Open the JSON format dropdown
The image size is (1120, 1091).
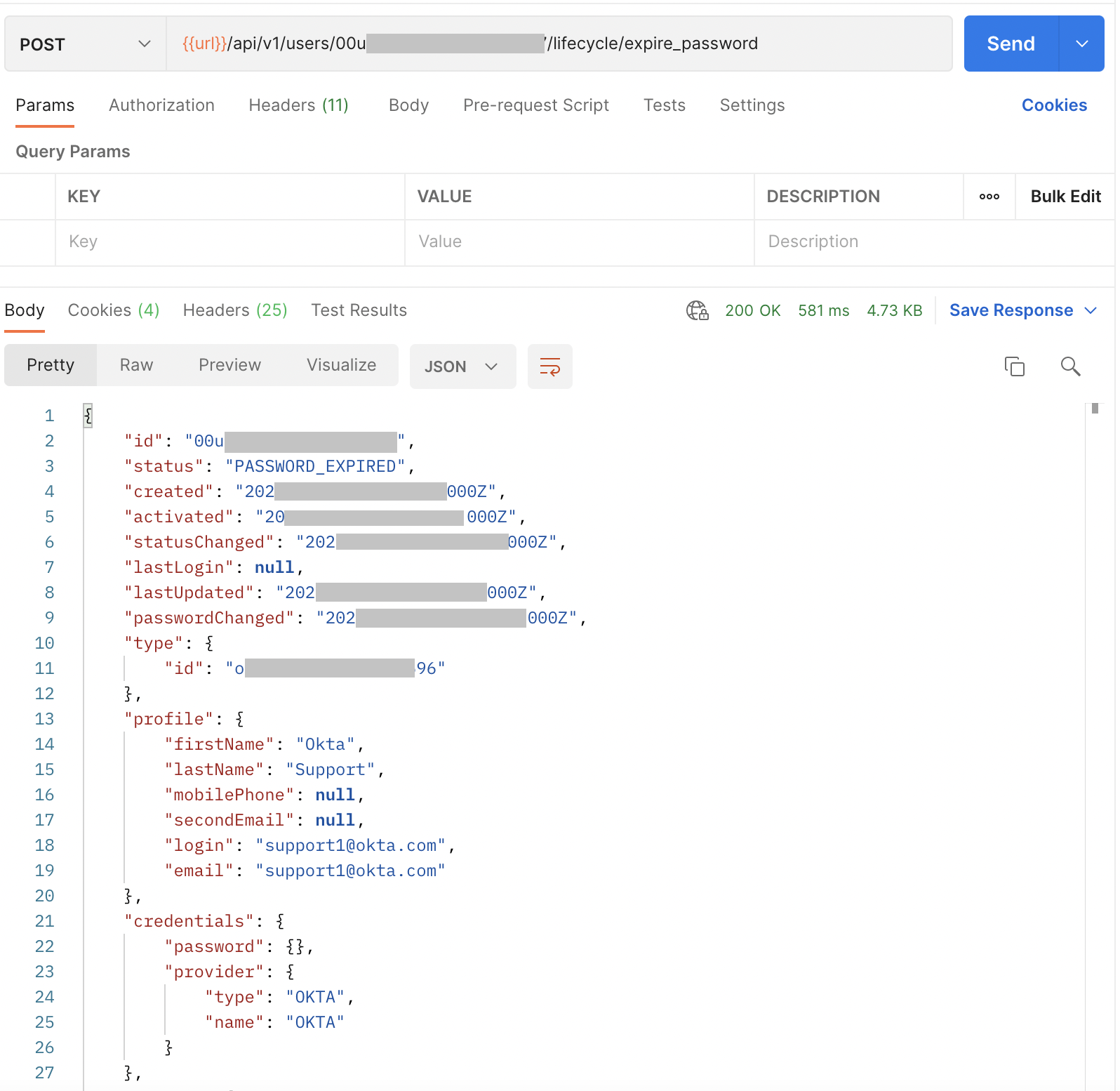tap(462, 366)
